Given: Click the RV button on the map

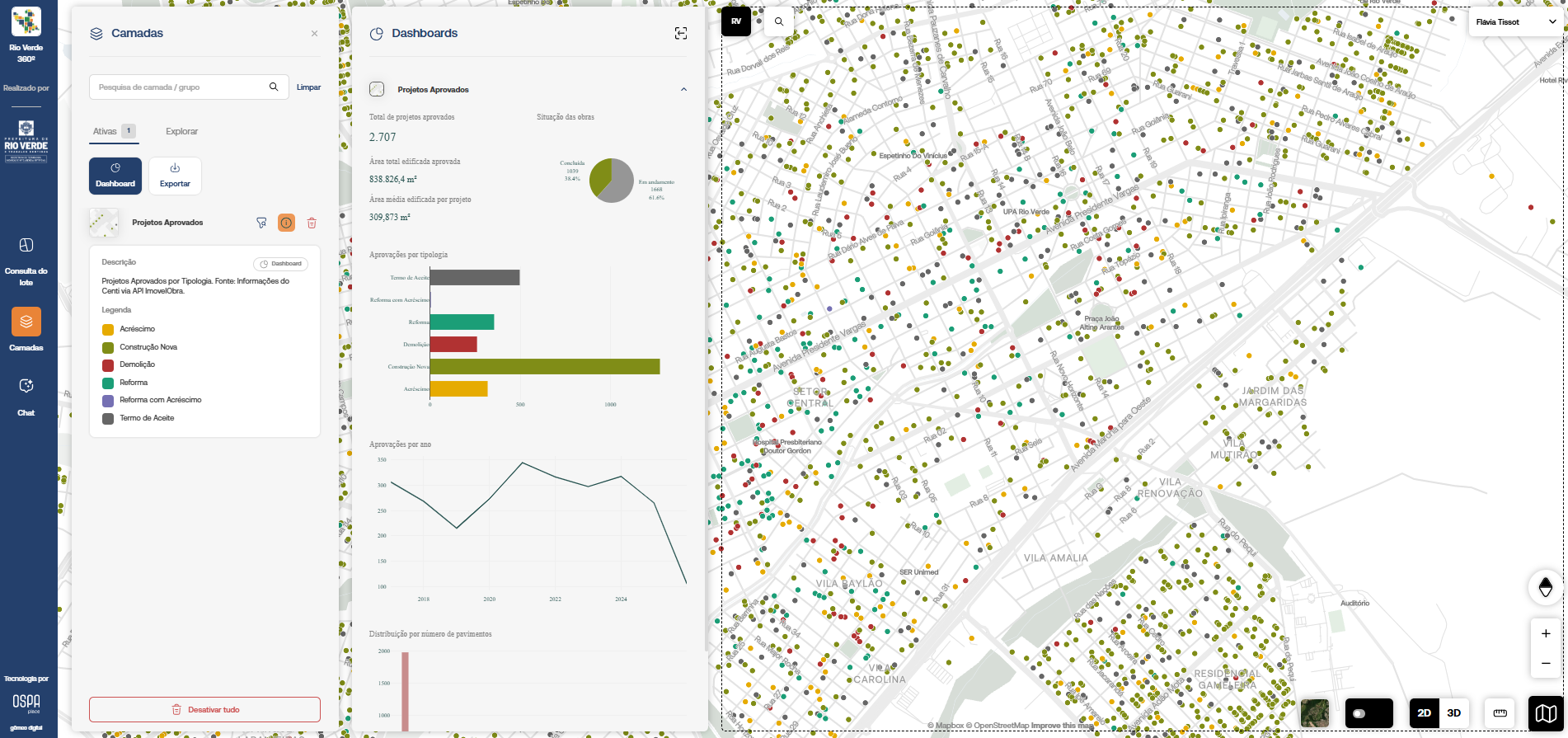Looking at the screenshot, I should click(x=736, y=21).
